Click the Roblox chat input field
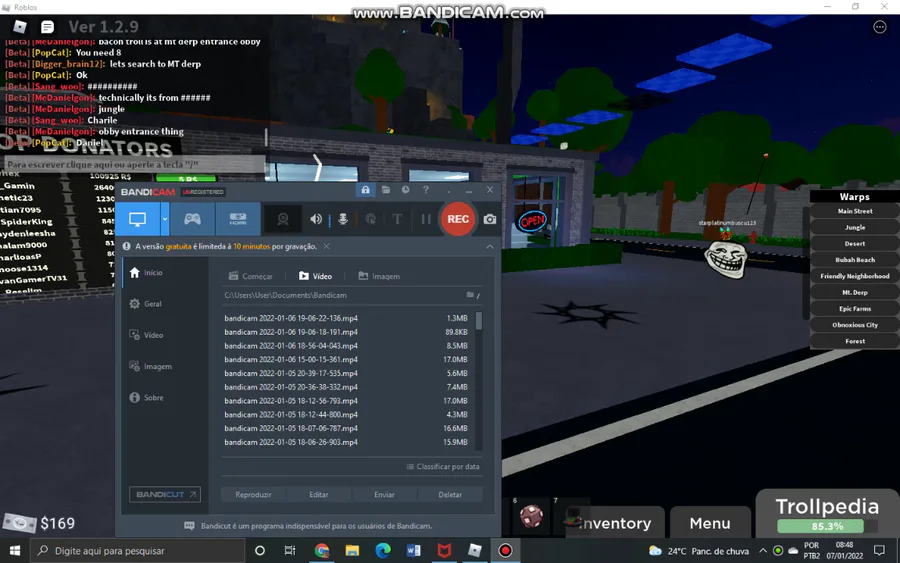Screen dimensions: 900x563 [133, 164]
